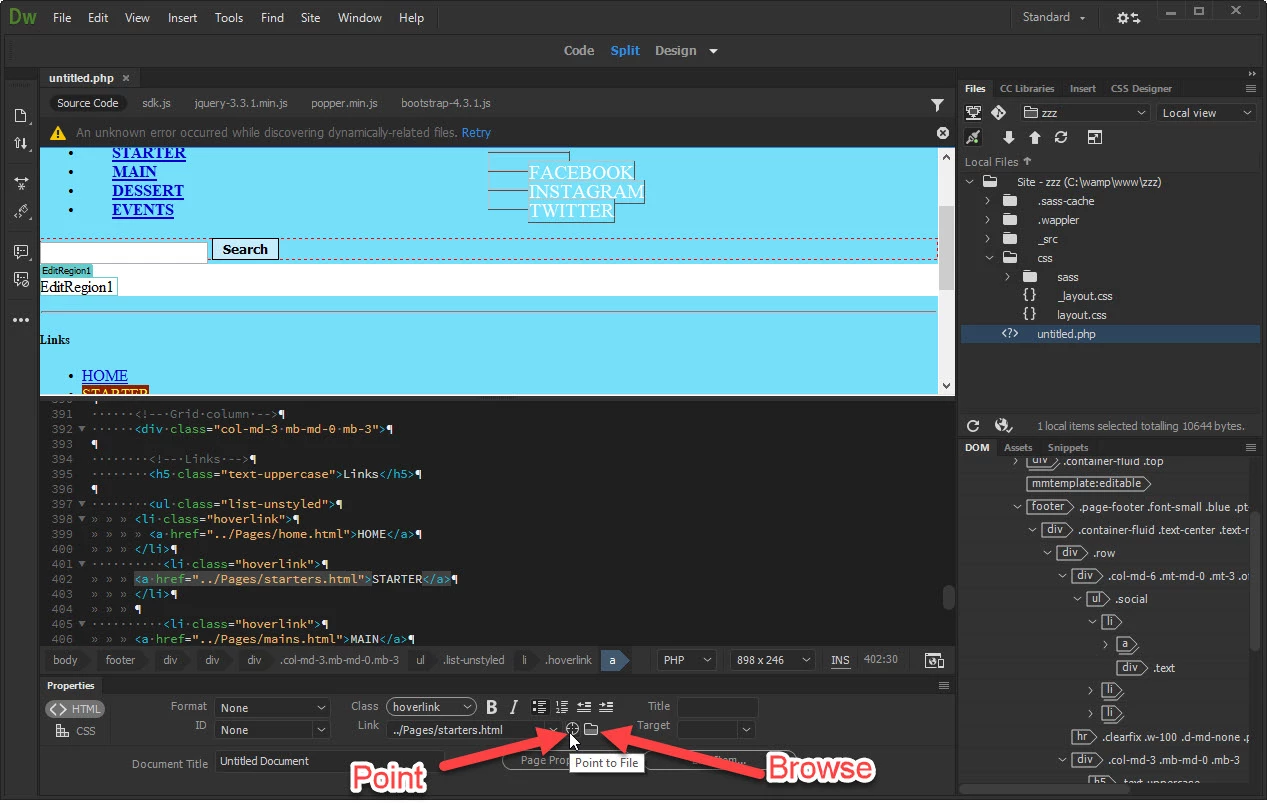Image resolution: width=1267 pixels, height=803 pixels.
Task: Expand the .wappler folder
Action: [988, 220]
